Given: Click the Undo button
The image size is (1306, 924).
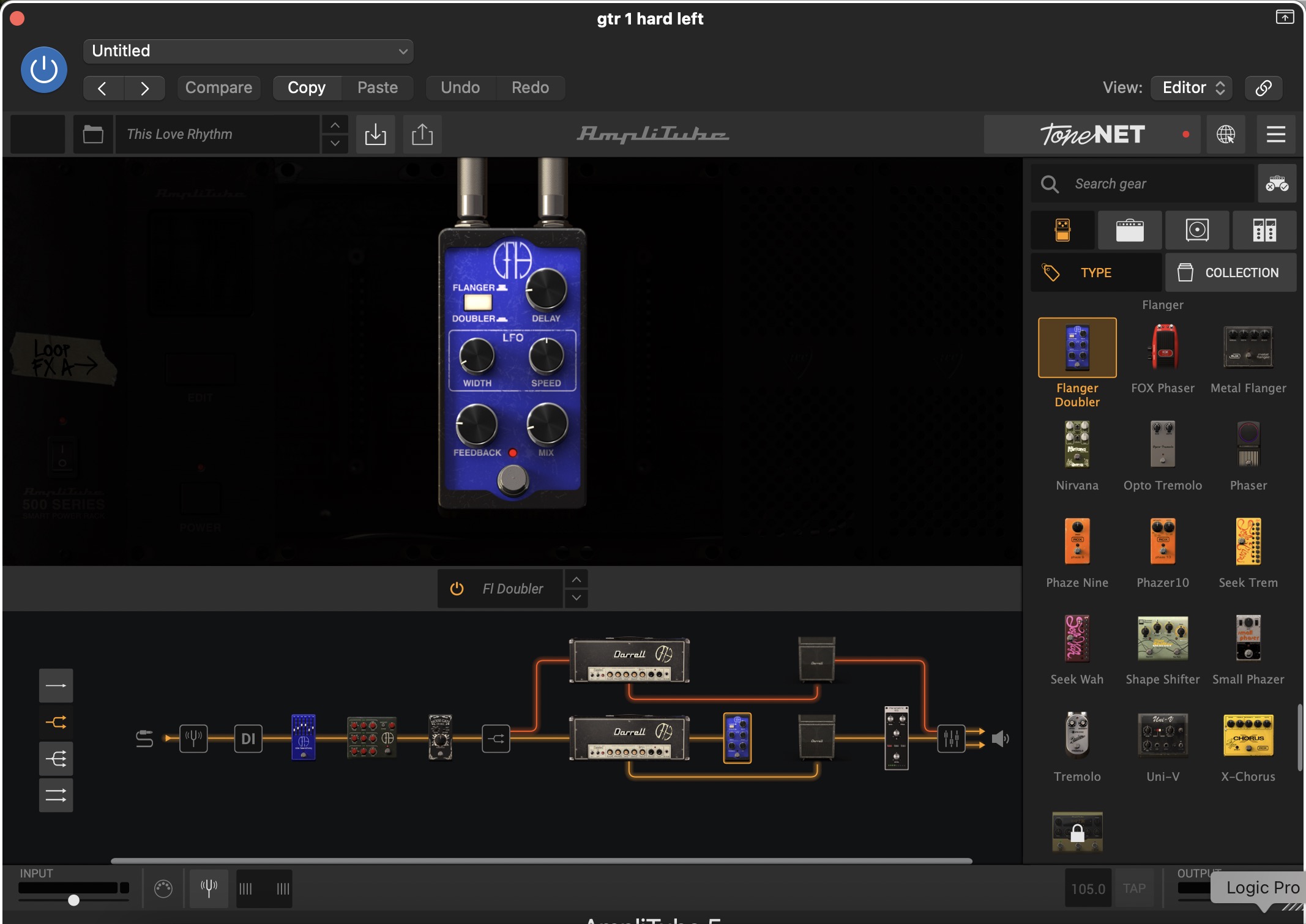Looking at the screenshot, I should click(x=460, y=88).
